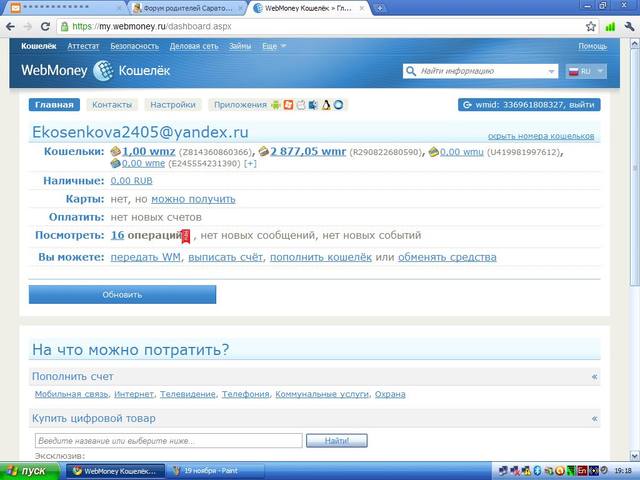This screenshot has height=480, width=640.
Task: Click the Обновить button
Action: [x=122, y=294]
